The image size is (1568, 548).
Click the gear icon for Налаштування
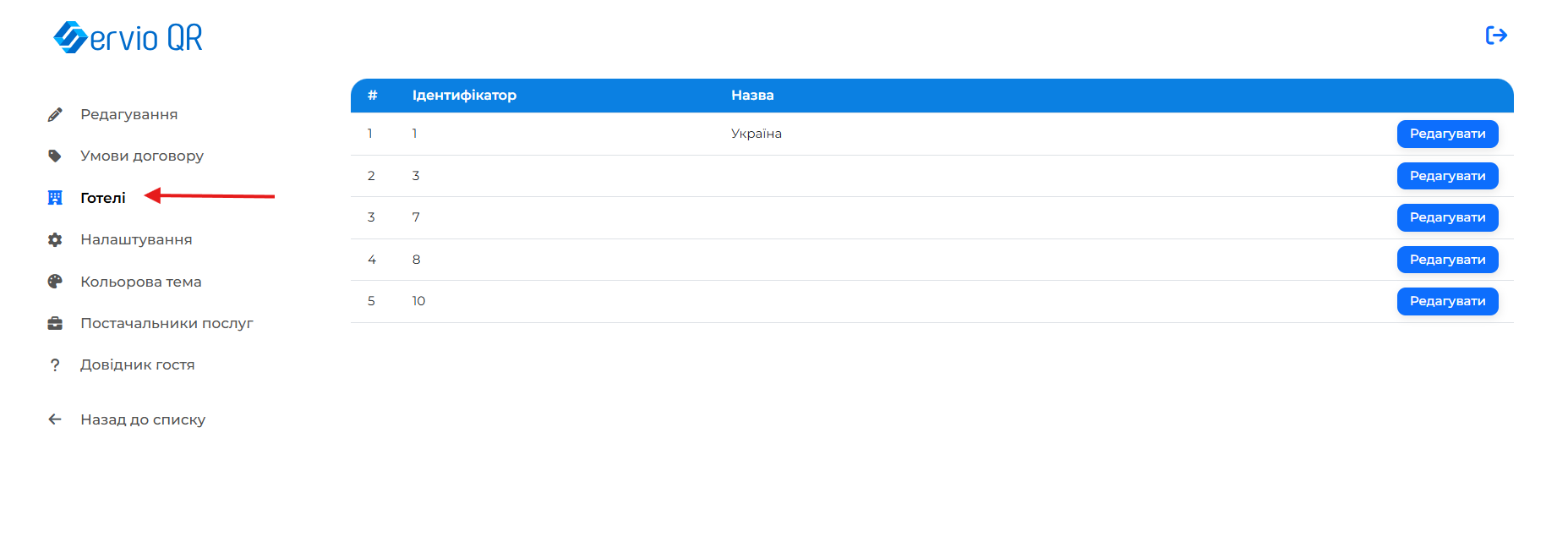click(x=55, y=240)
